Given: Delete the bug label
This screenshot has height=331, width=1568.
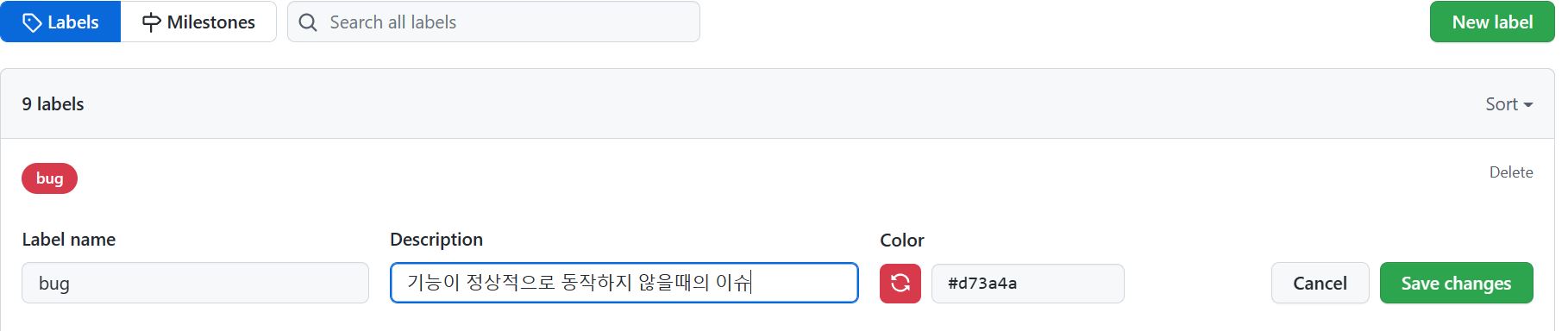Looking at the screenshot, I should coord(1511,172).
